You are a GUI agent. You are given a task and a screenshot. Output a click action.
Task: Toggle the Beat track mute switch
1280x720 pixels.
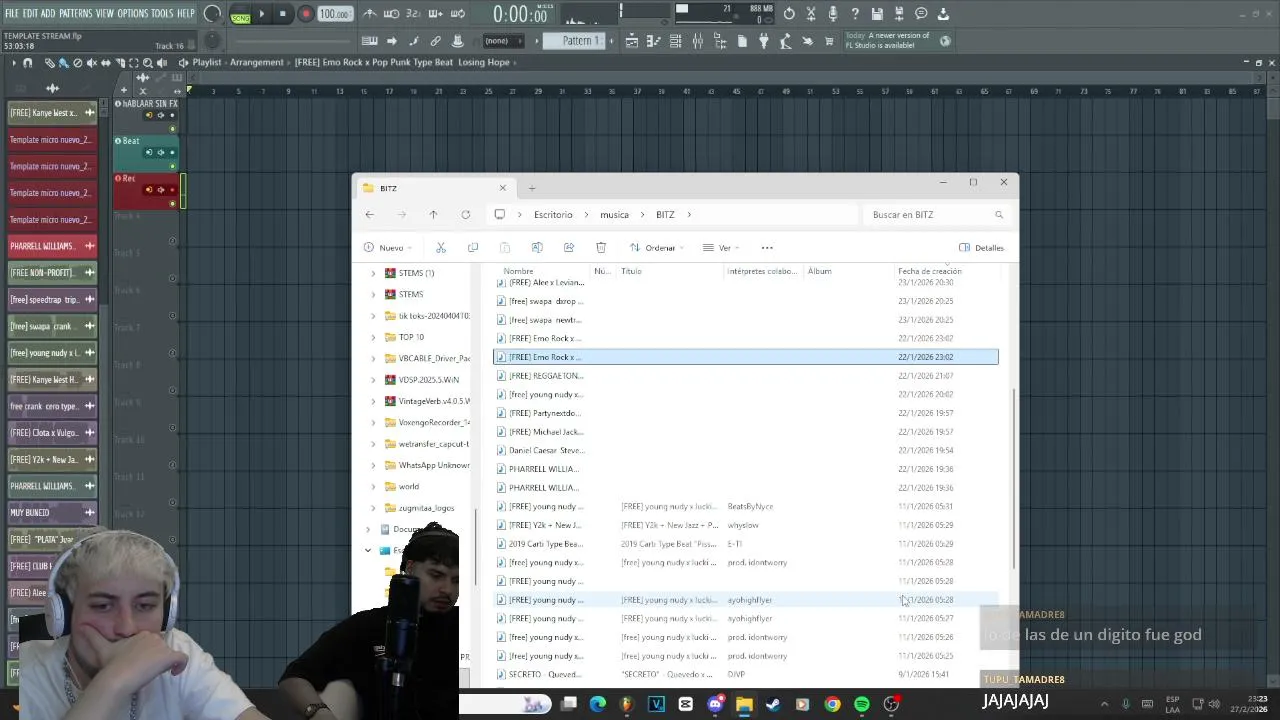172,167
